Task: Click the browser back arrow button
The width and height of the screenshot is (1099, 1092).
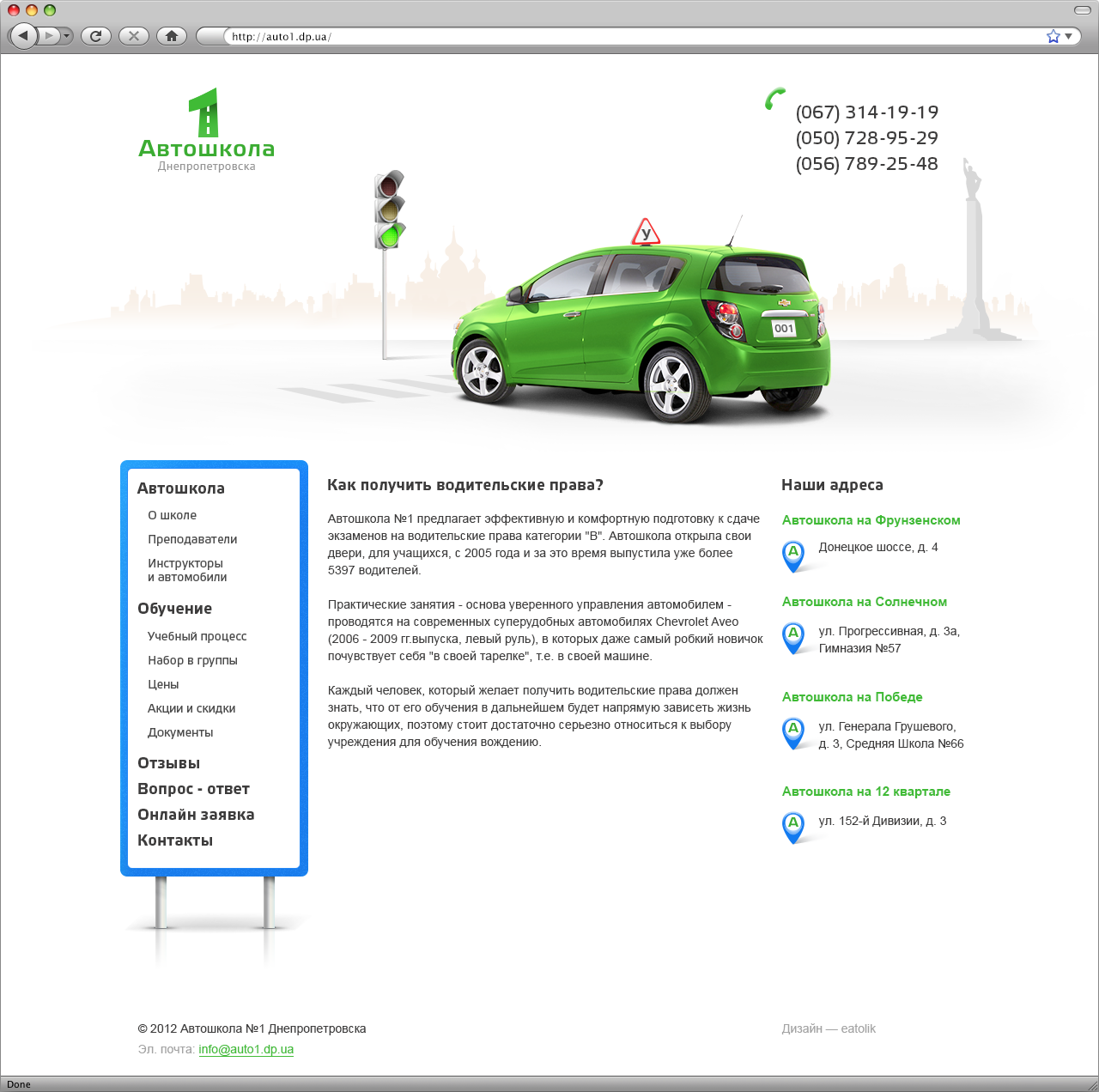Action: coord(23,36)
